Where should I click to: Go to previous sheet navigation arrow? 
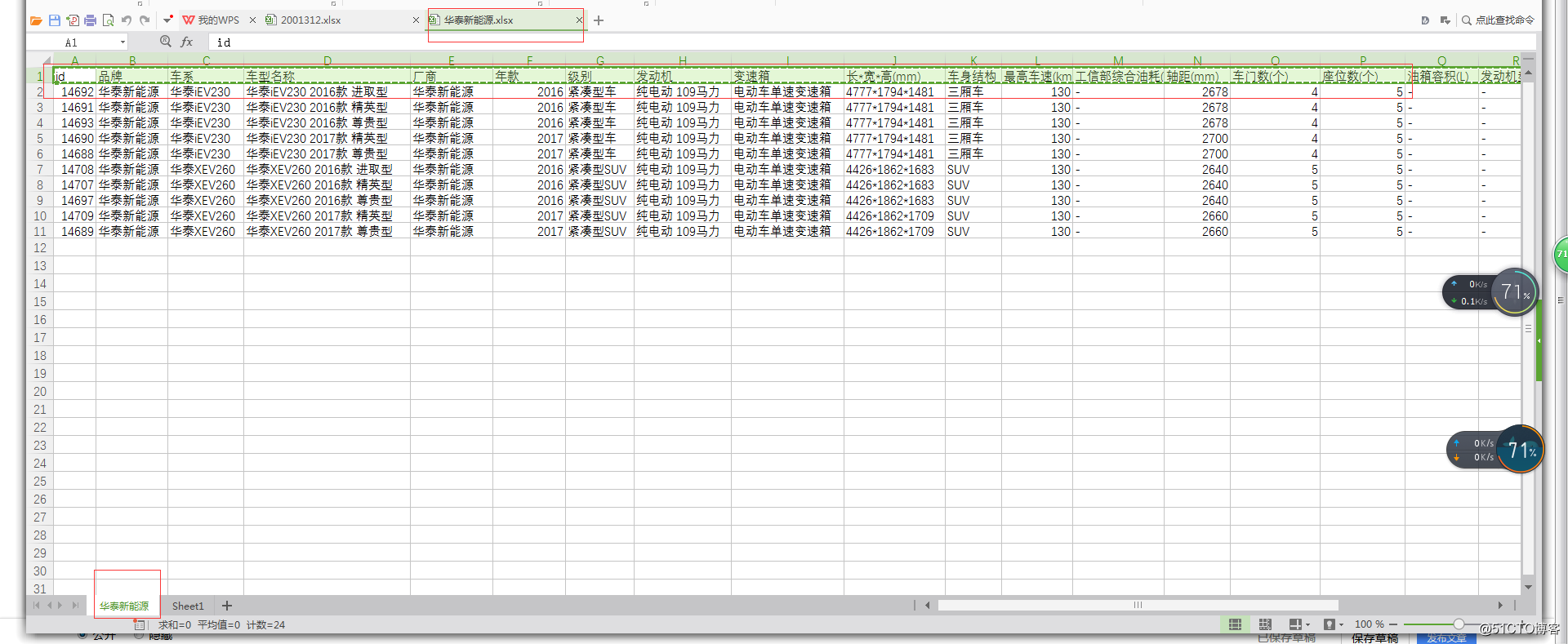(49, 606)
